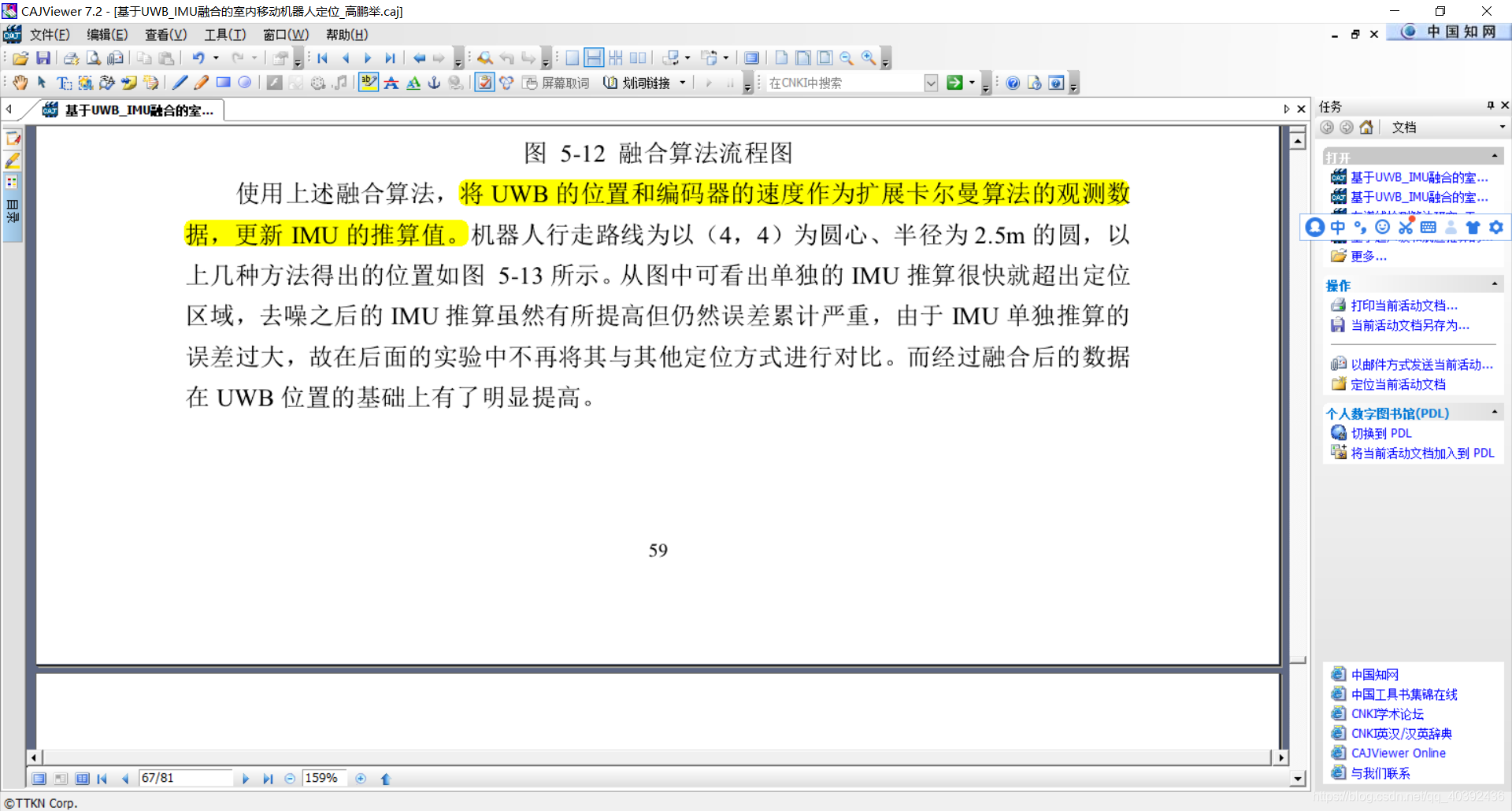
Task: Click the Search binoculars icon in the toolbar
Action: [x=485, y=58]
